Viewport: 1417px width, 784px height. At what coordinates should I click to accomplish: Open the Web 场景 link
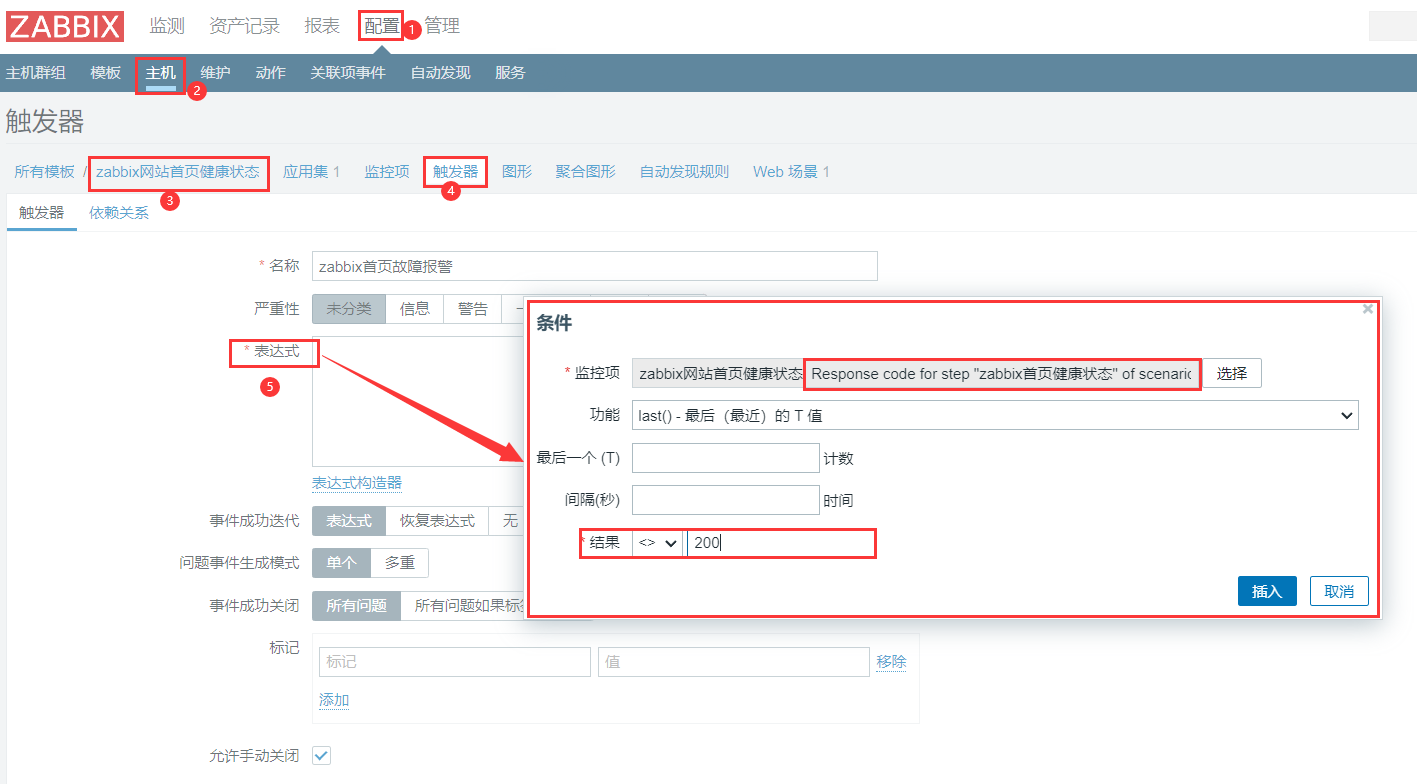tap(785, 172)
